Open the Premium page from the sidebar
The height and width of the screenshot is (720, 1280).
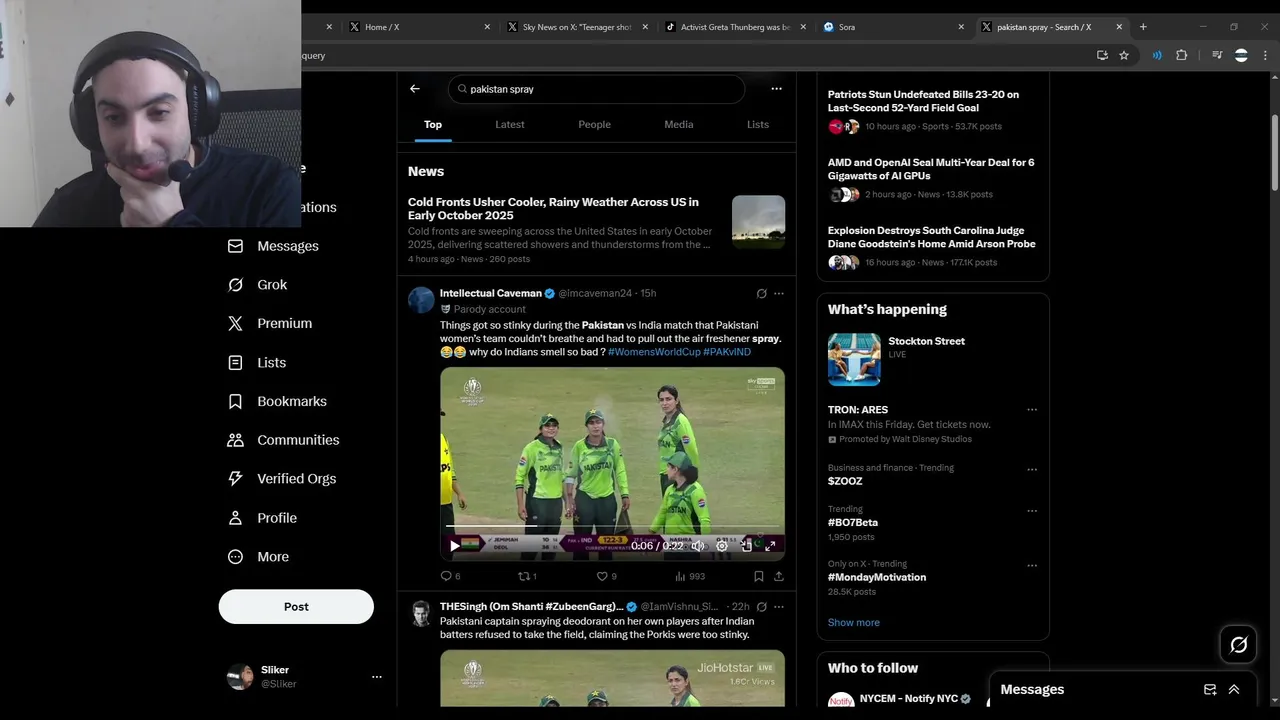point(270,324)
